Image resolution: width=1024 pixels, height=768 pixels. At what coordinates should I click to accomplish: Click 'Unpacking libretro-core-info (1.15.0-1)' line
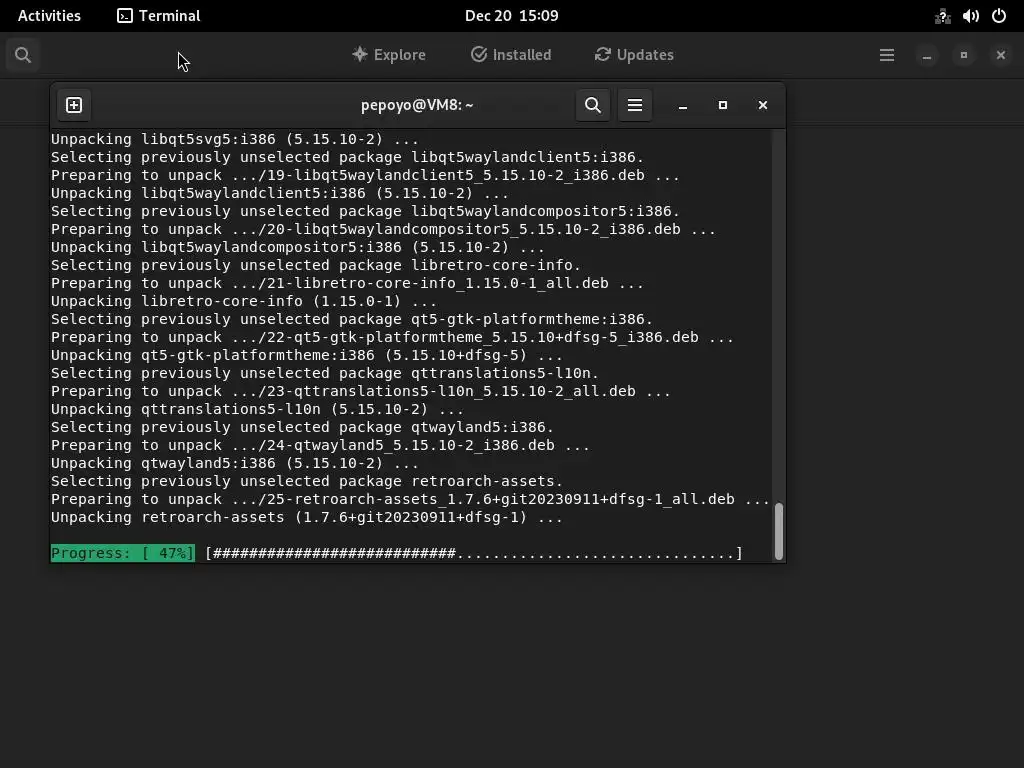click(x=244, y=301)
